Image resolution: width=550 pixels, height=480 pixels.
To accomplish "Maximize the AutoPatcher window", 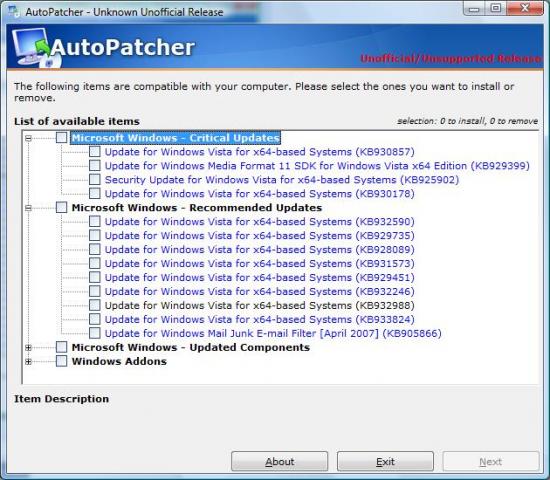I will [496, 8].
